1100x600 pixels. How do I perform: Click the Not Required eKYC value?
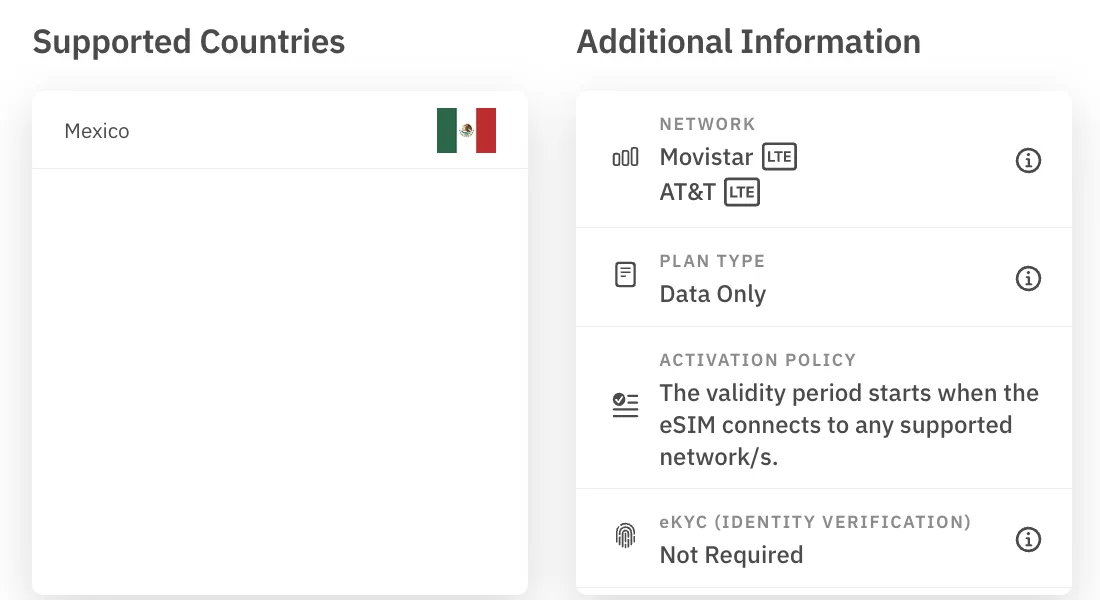[731, 555]
